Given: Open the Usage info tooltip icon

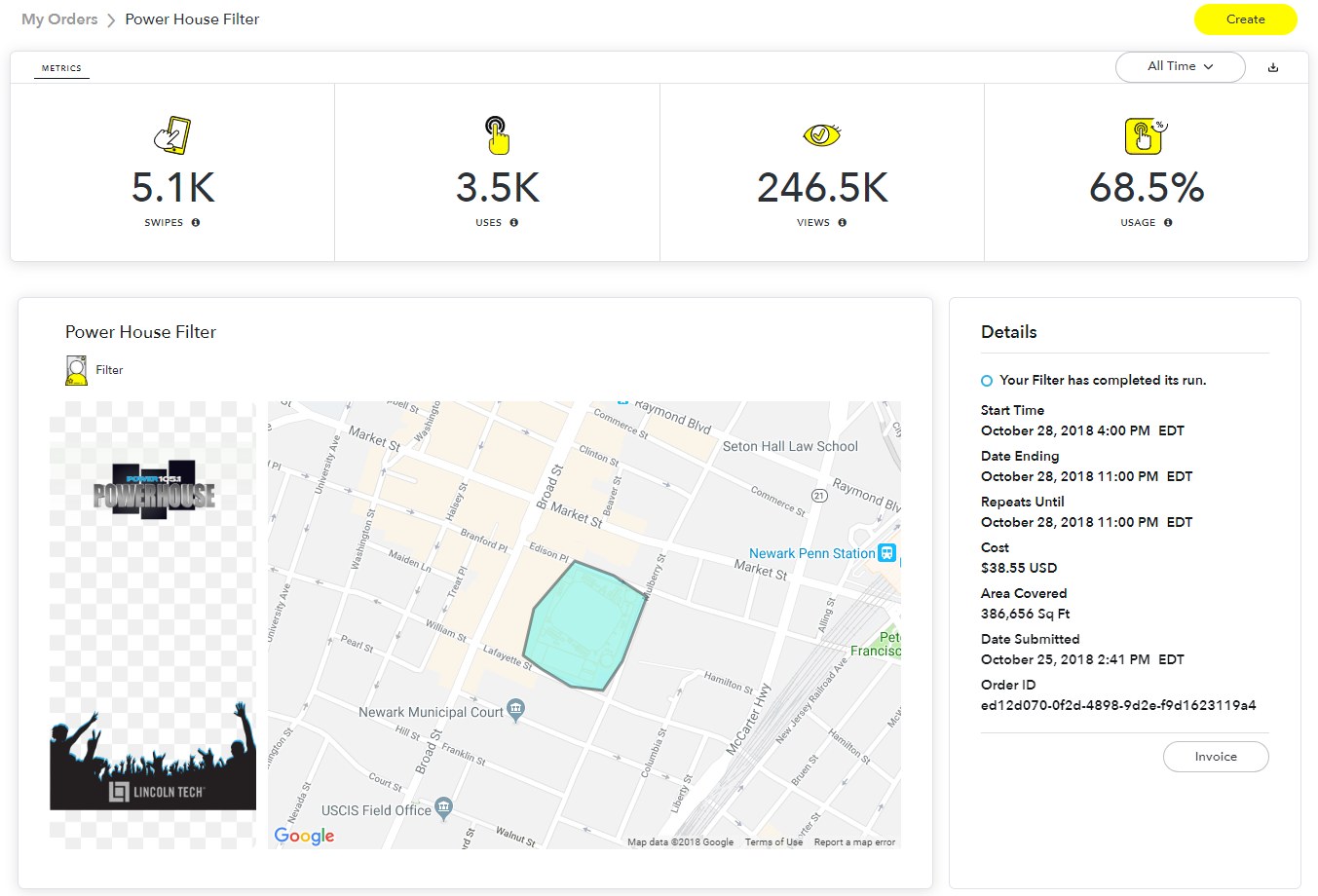Looking at the screenshot, I should coord(1168,222).
